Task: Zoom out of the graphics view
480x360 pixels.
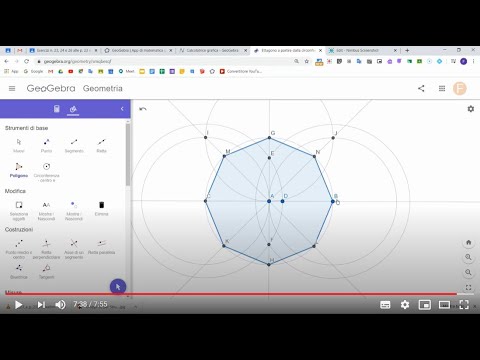Action: click(468, 272)
